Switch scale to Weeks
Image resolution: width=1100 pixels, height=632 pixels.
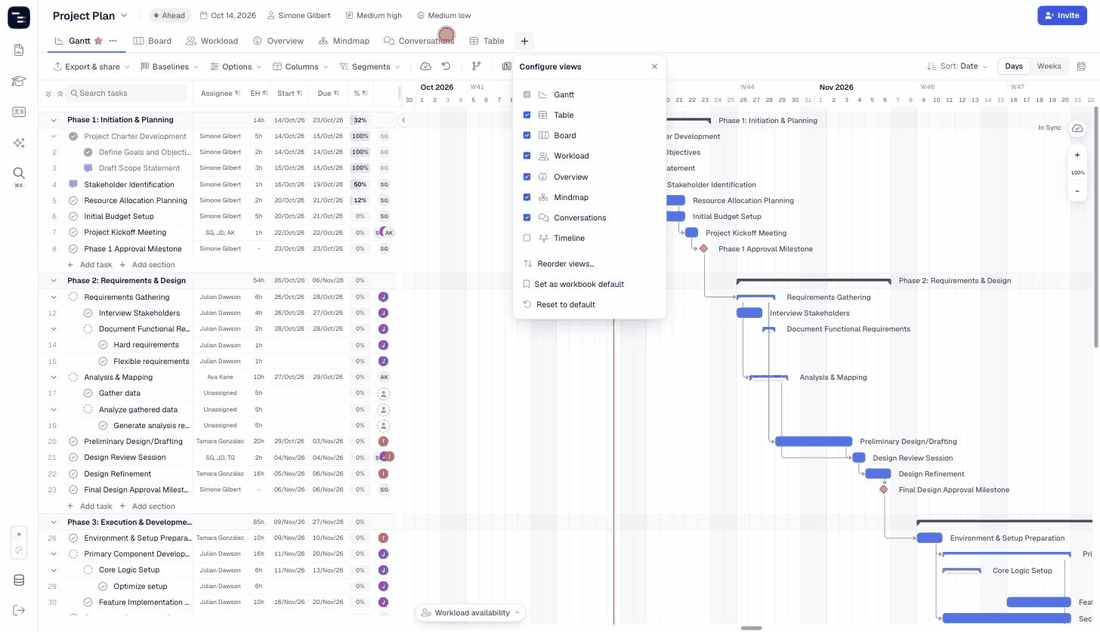pyautogui.click(x=1049, y=66)
